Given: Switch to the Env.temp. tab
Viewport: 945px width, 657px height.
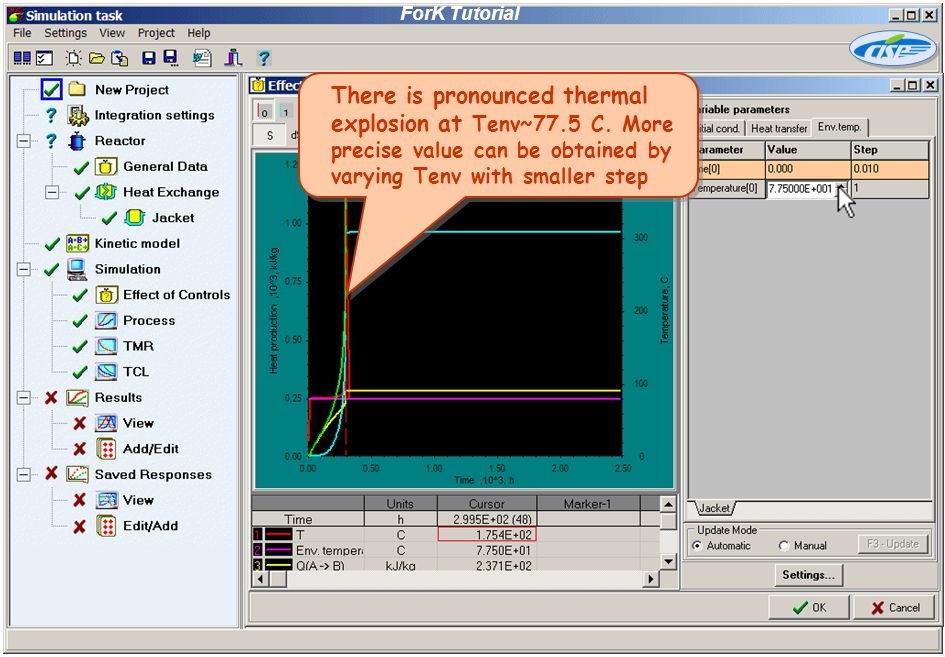Looking at the screenshot, I should (840, 127).
